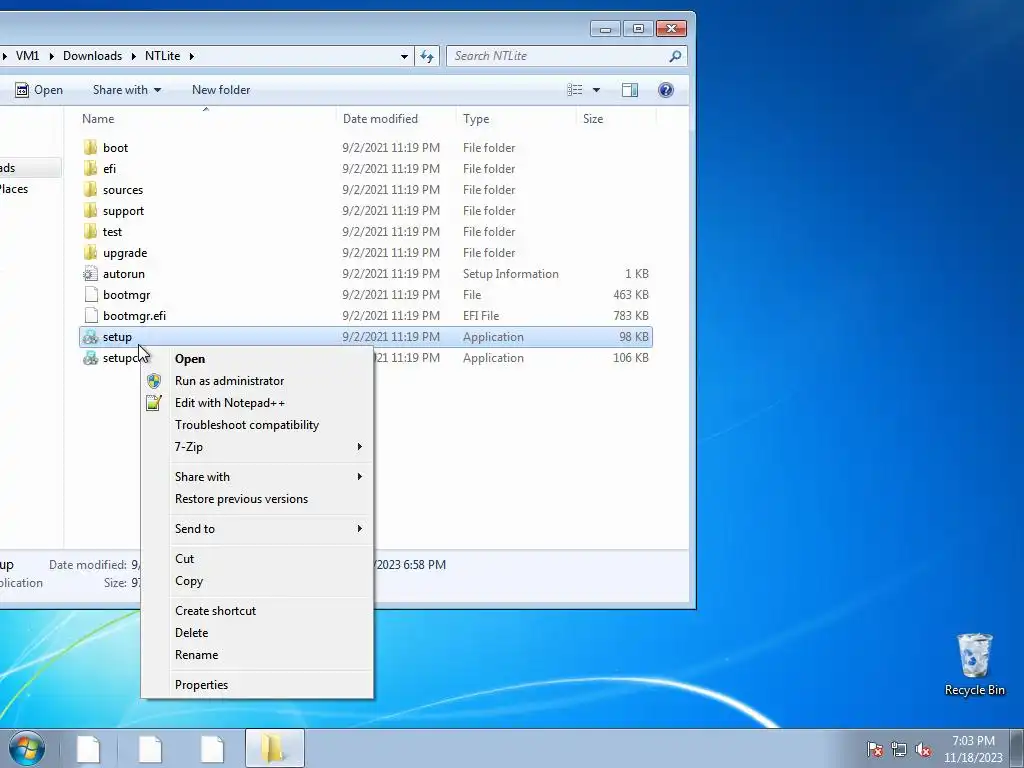Click the sources folder icon
The width and height of the screenshot is (1024, 768).
91,189
